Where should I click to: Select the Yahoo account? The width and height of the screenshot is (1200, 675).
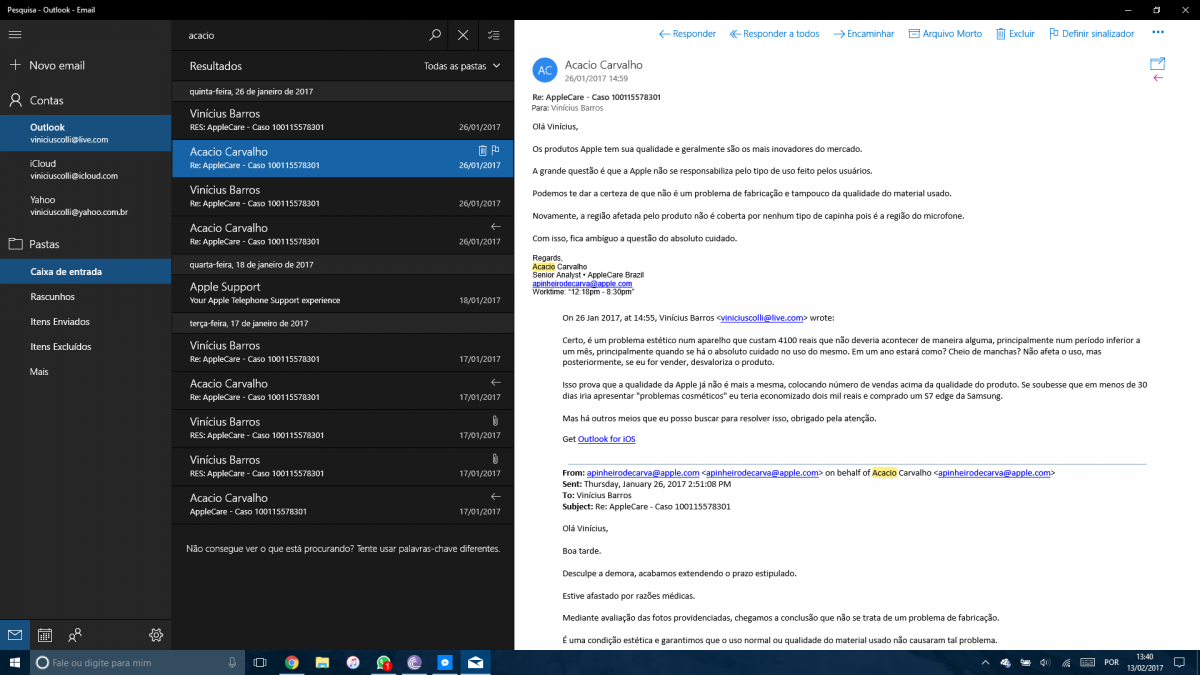coord(85,205)
